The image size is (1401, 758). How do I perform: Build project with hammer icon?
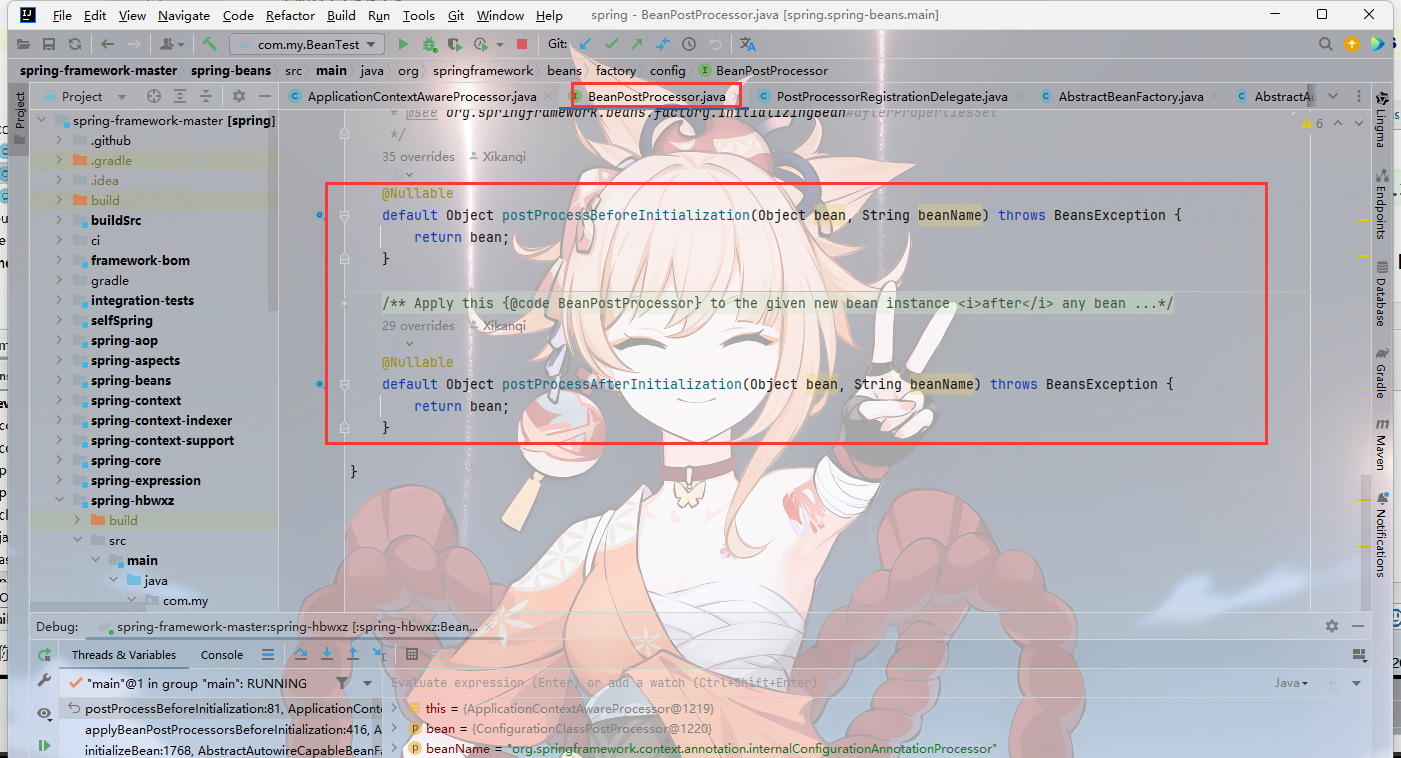pyautogui.click(x=209, y=44)
